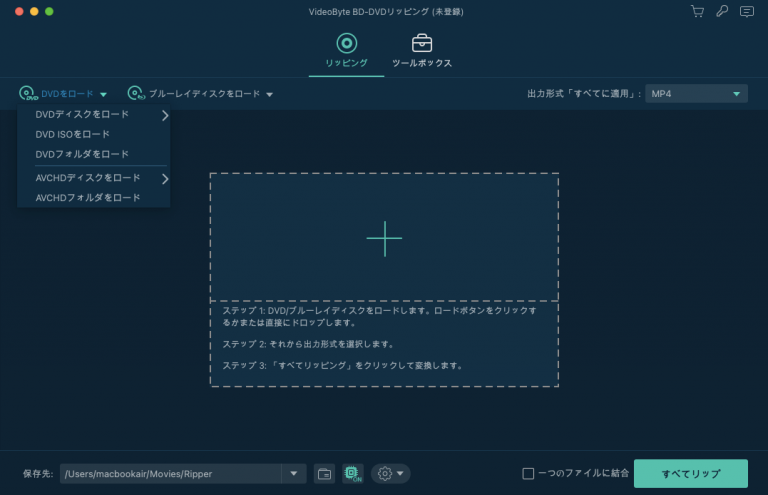Click the key registration icon

pos(722,12)
